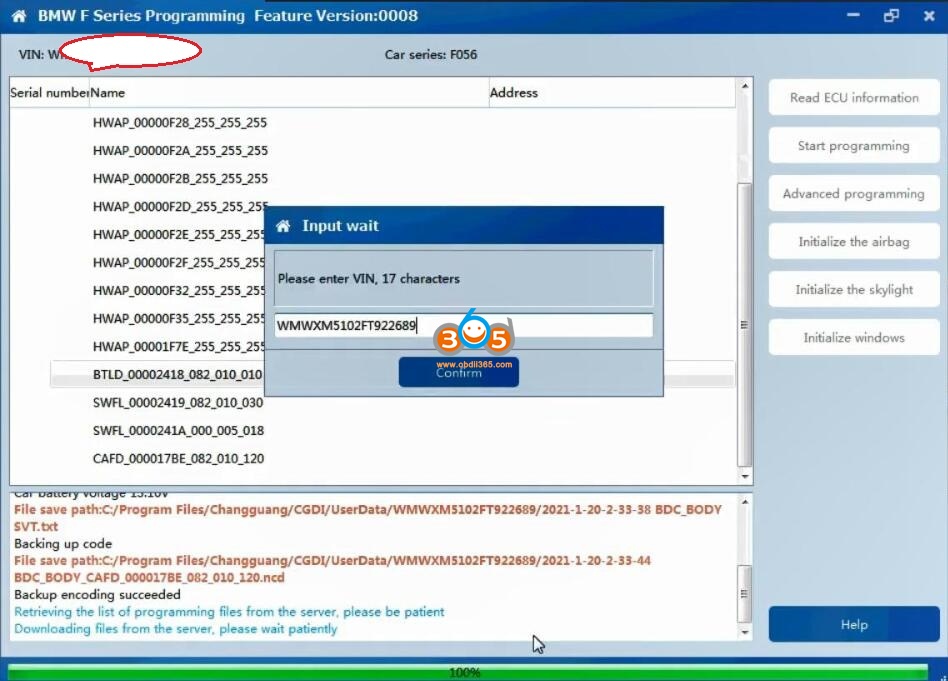
Task: Click the Name column header
Action: click(x=289, y=93)
